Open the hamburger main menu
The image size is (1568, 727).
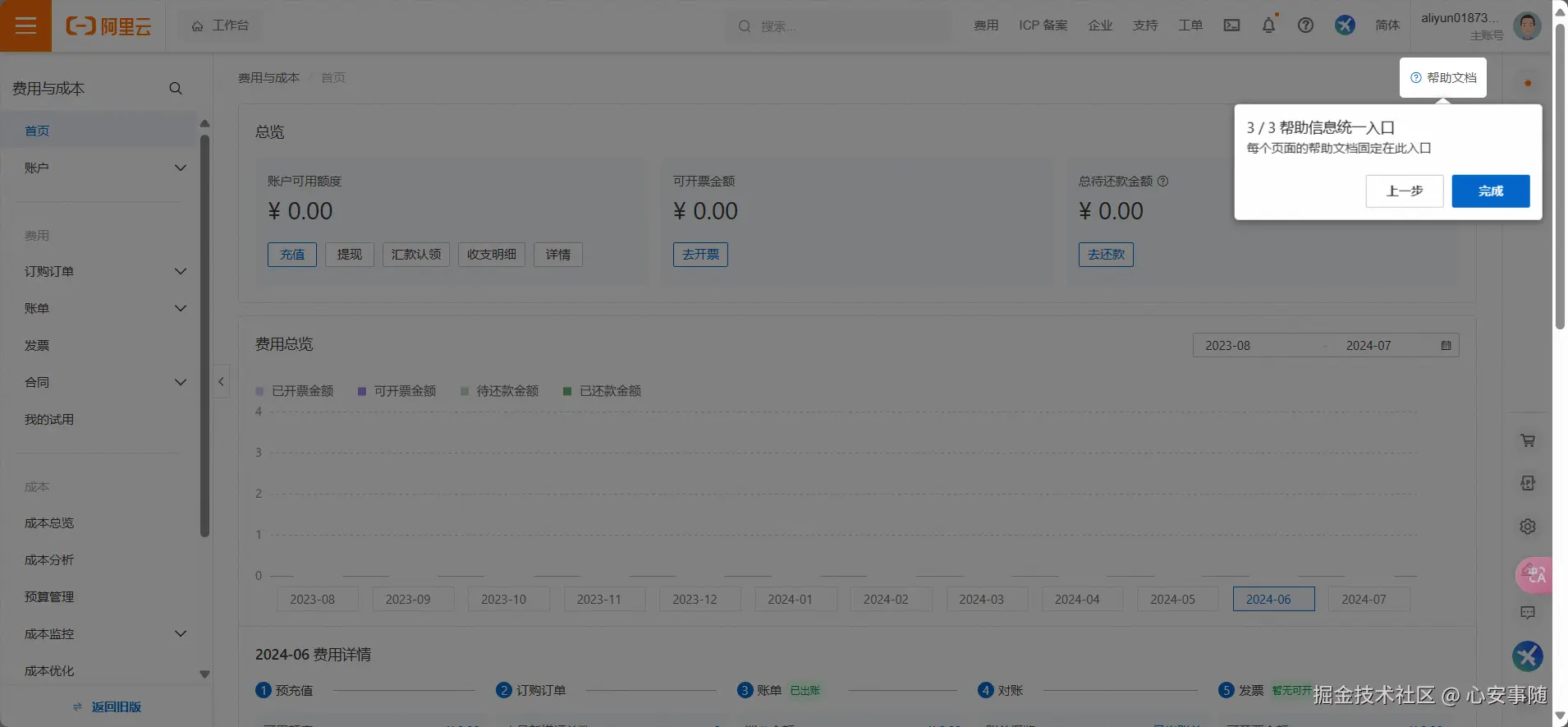click(x=25, y=25)
